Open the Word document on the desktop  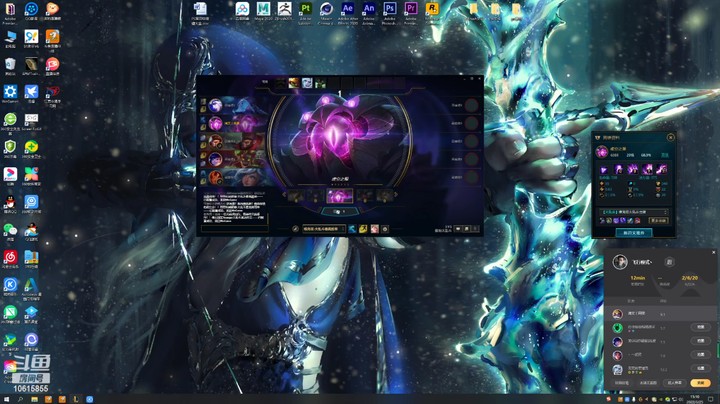[200, 13]
